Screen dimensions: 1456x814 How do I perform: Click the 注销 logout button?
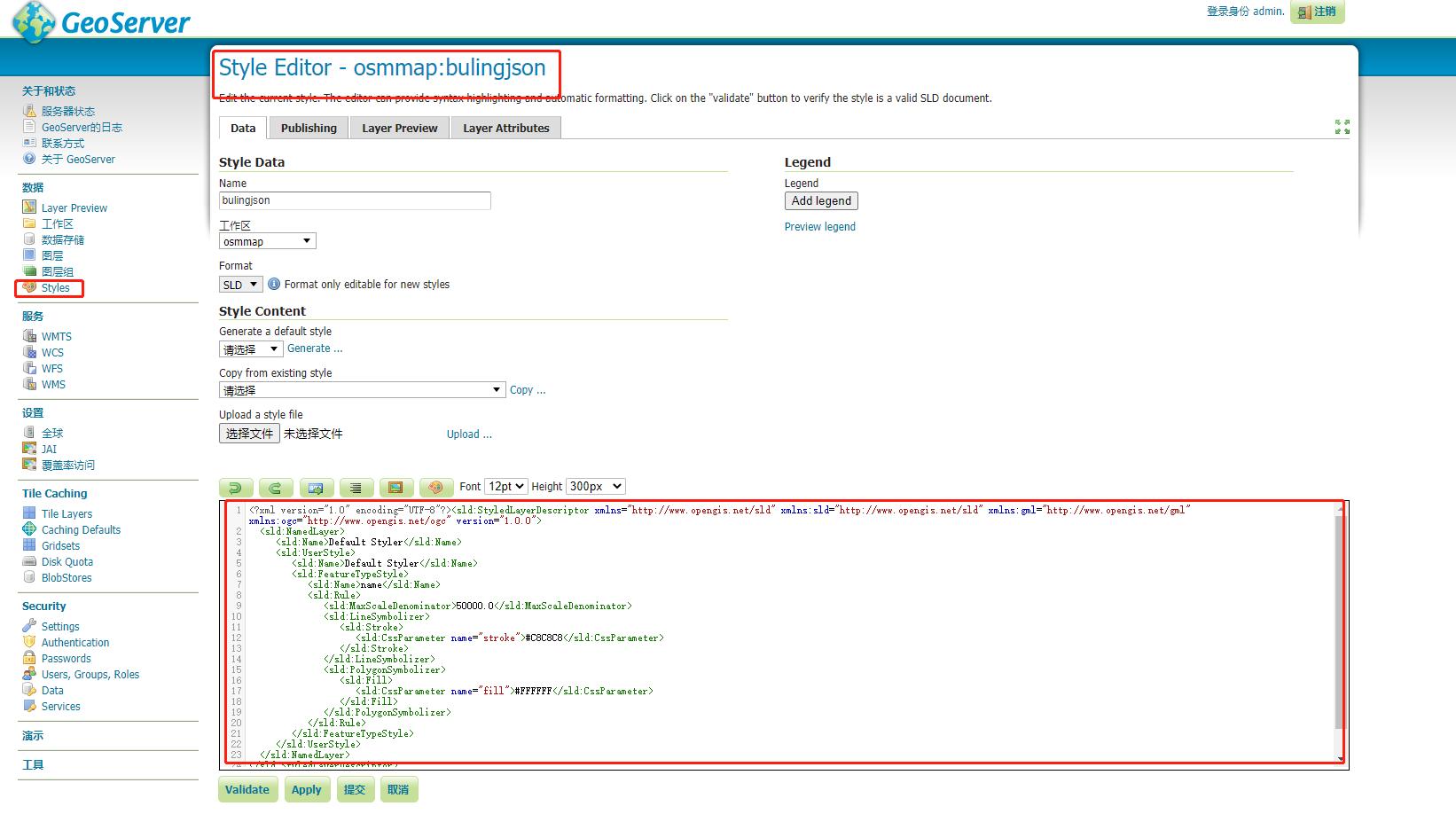click(x=1318, y=12)
